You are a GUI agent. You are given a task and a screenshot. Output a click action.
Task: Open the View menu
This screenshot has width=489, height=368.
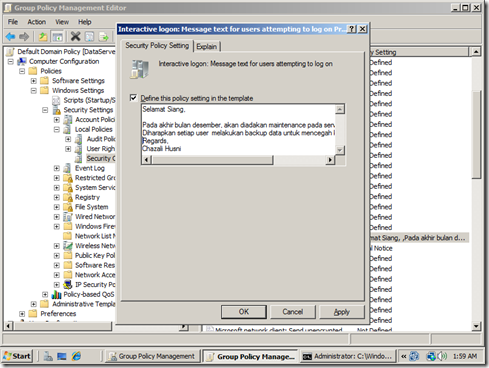62,22
